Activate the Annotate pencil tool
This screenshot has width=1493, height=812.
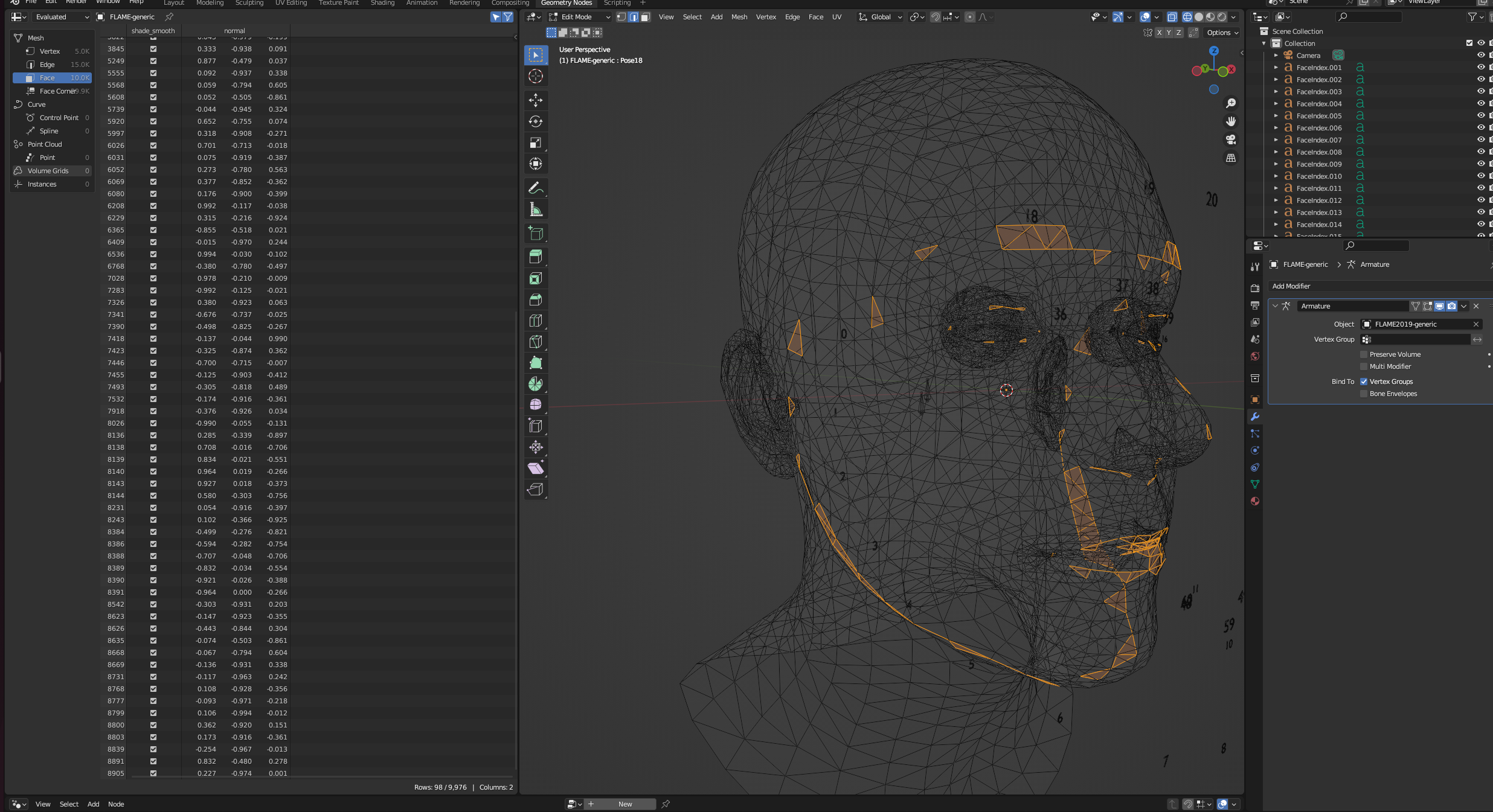[x=535, y=188]
